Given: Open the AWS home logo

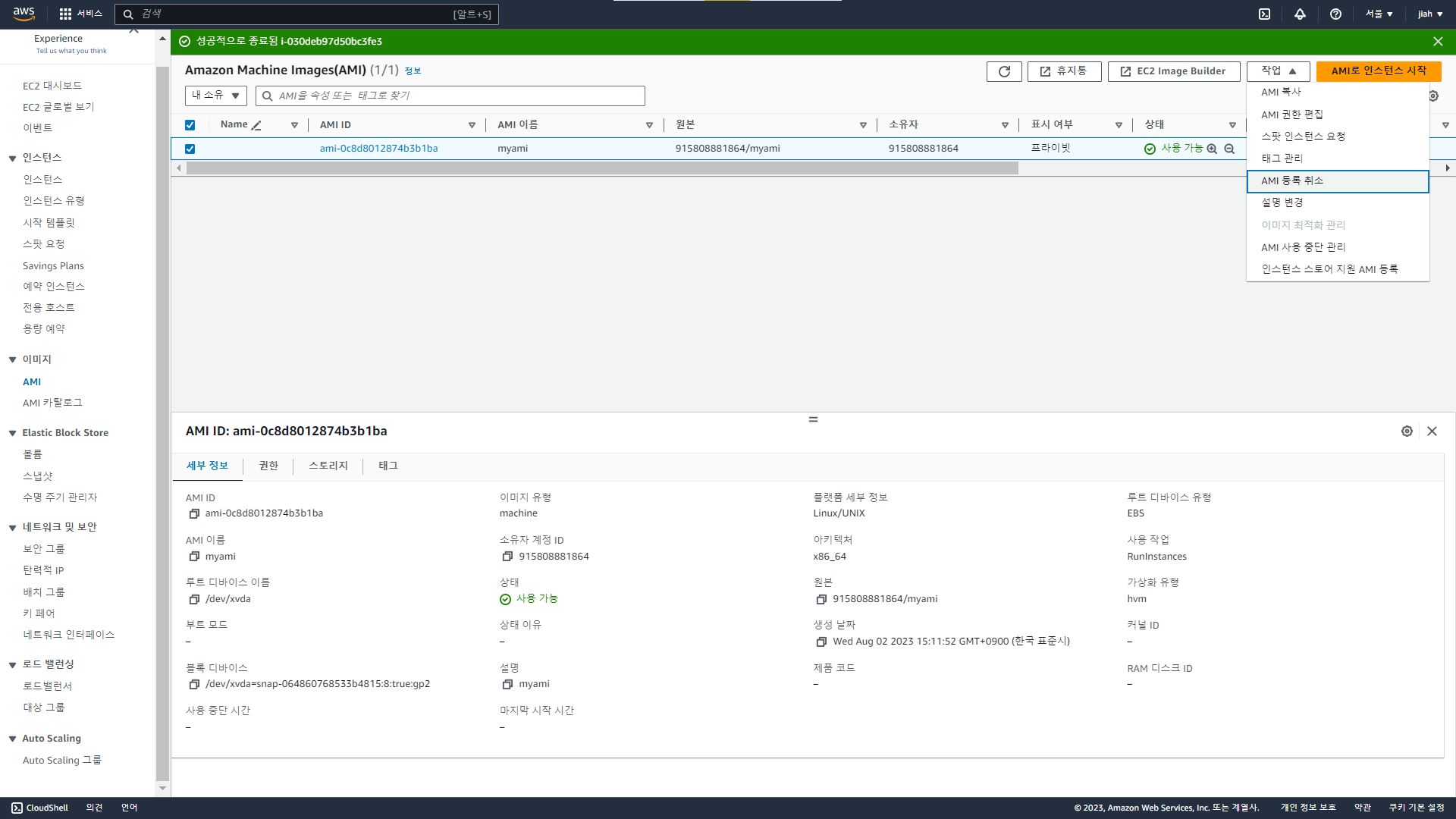Looking at the screenshot, I should 24,14.
